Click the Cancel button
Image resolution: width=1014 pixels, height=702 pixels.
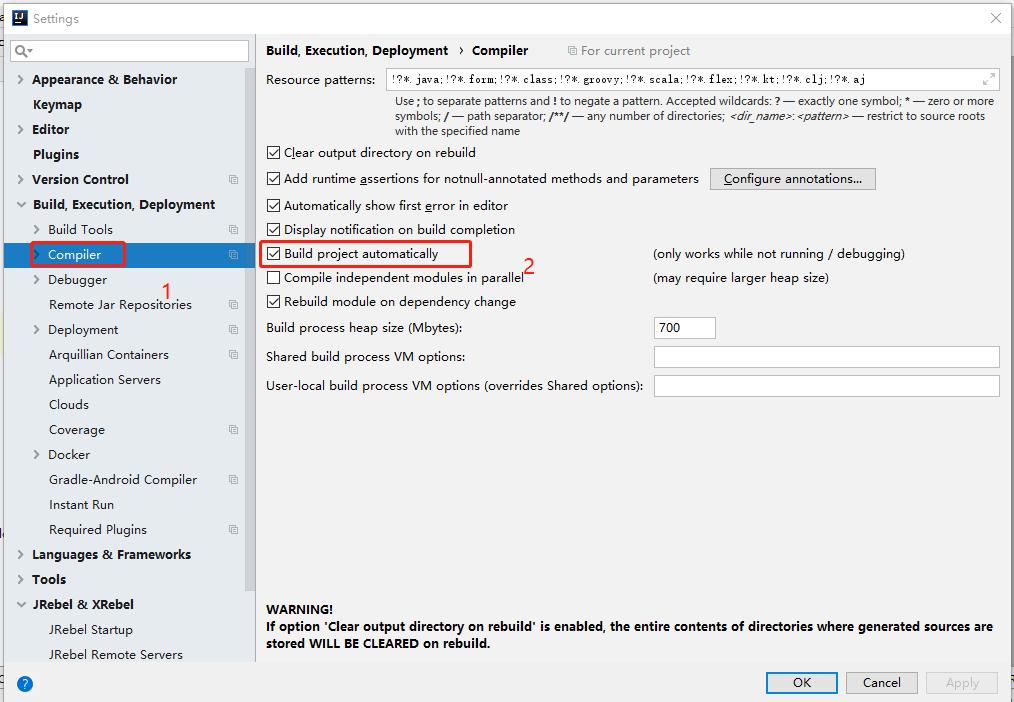tap(881, 683)
